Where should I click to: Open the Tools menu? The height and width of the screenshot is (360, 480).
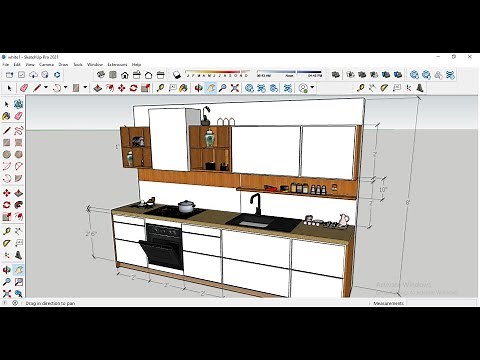click(78, 64)
